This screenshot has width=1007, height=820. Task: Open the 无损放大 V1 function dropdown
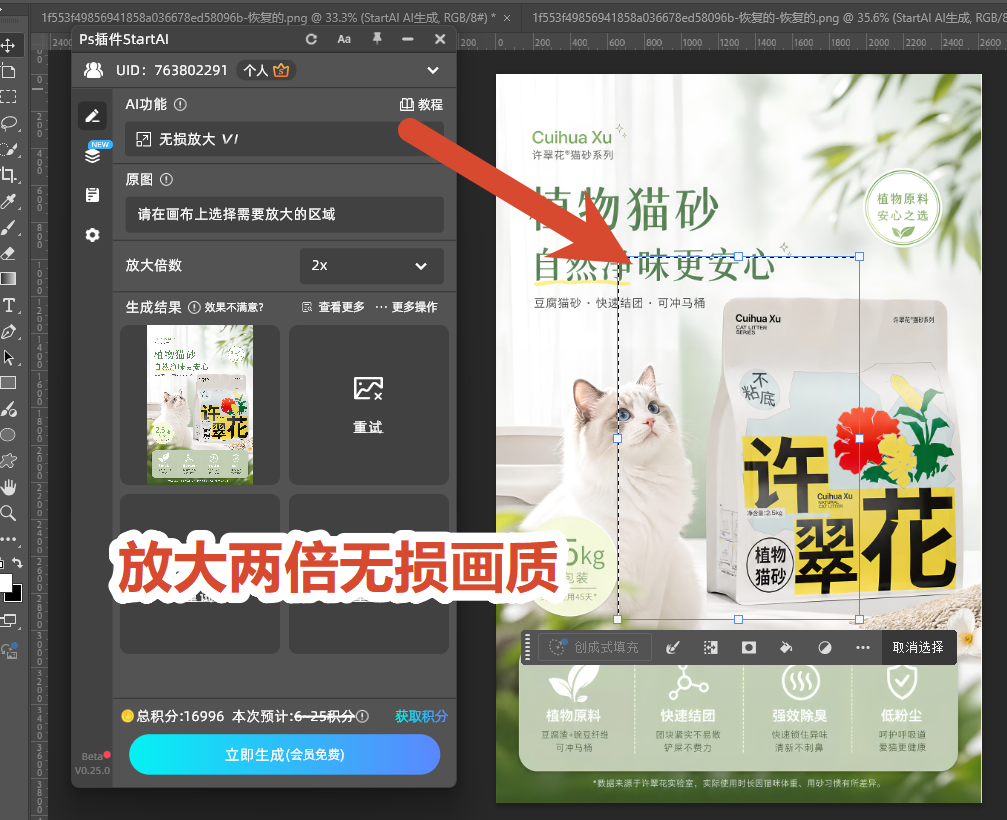click(x=284, y=139)
